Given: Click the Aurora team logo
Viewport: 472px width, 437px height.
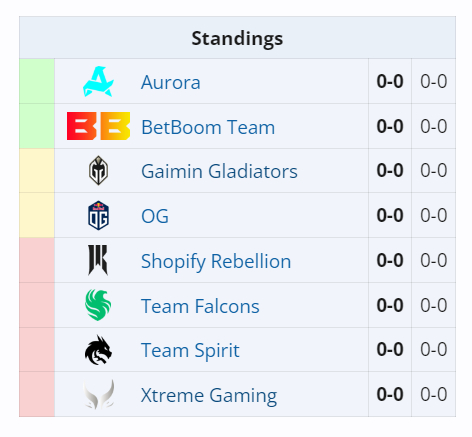Looking at the screenshot, I should click(98, 82).
